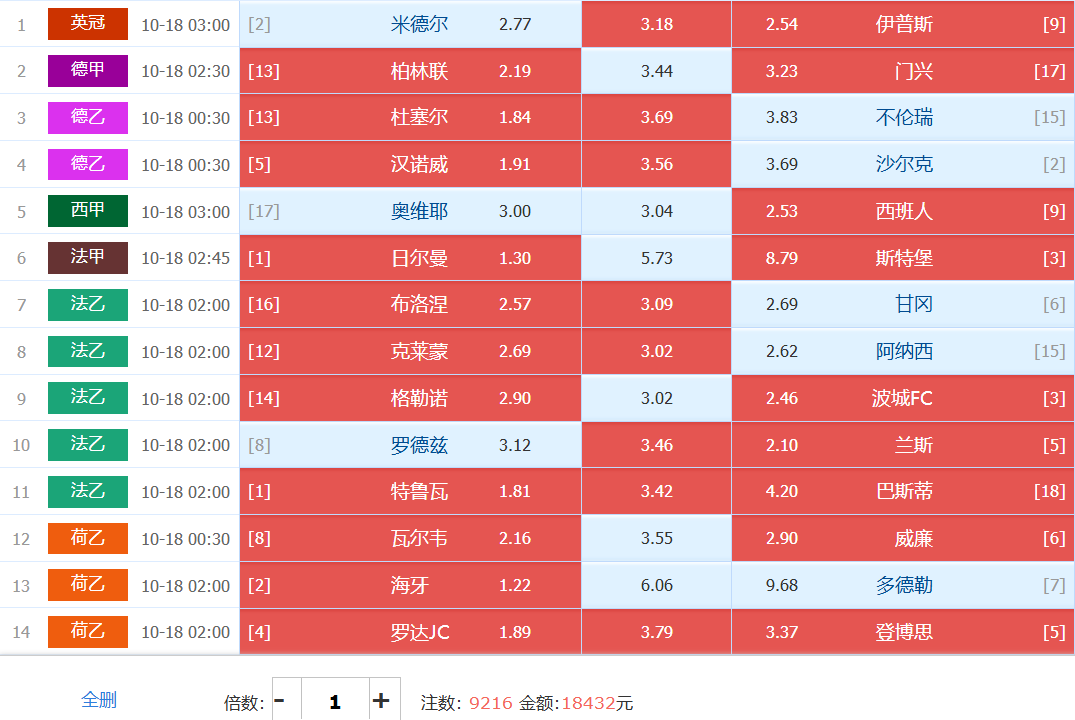Click the 法甲 league badge

[x=88, y=258]
